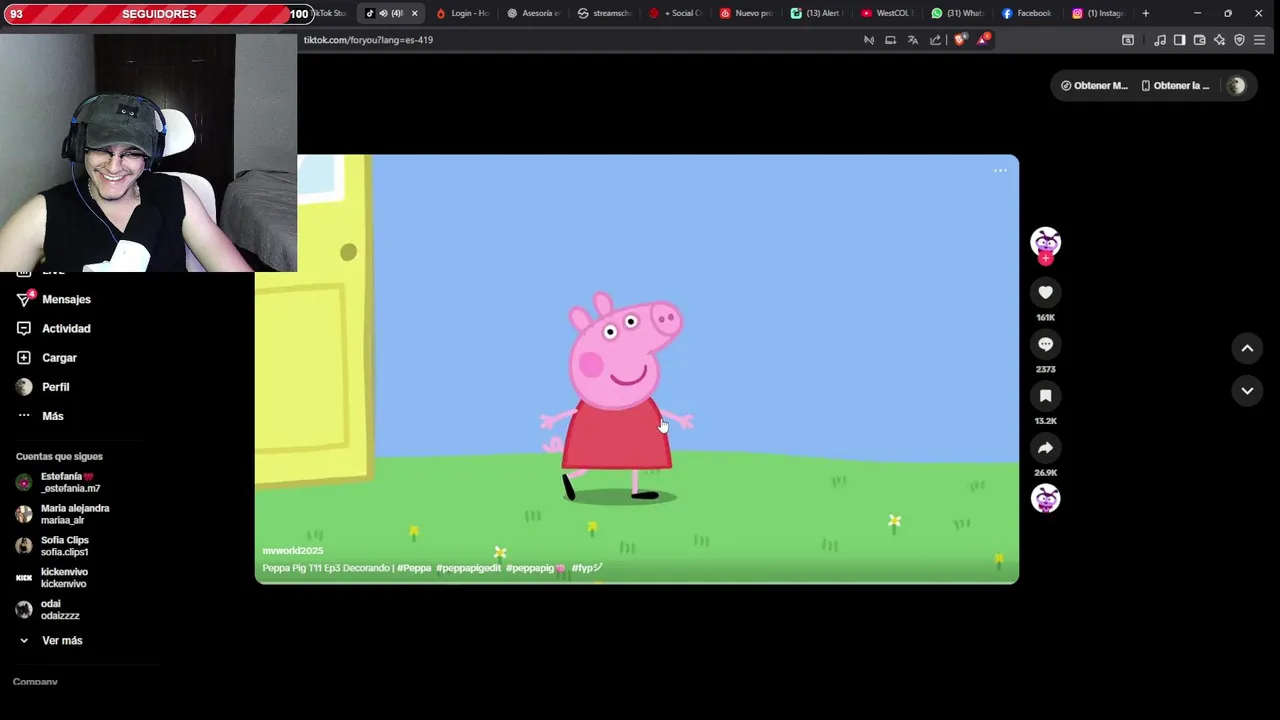The height and width of the screenshot is (720, 1280).
Task: Expand followed accounts with Ver más chevron
Action: click(x=24, y=640)
